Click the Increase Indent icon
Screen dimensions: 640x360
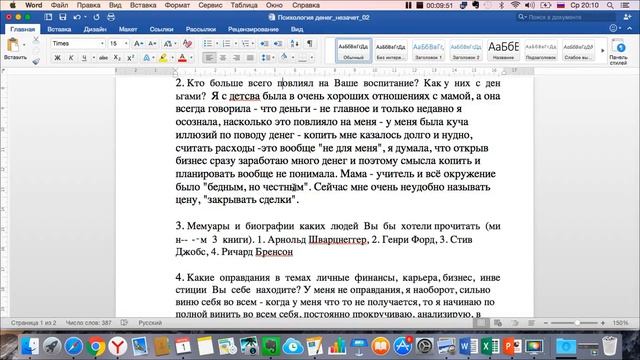278,44
